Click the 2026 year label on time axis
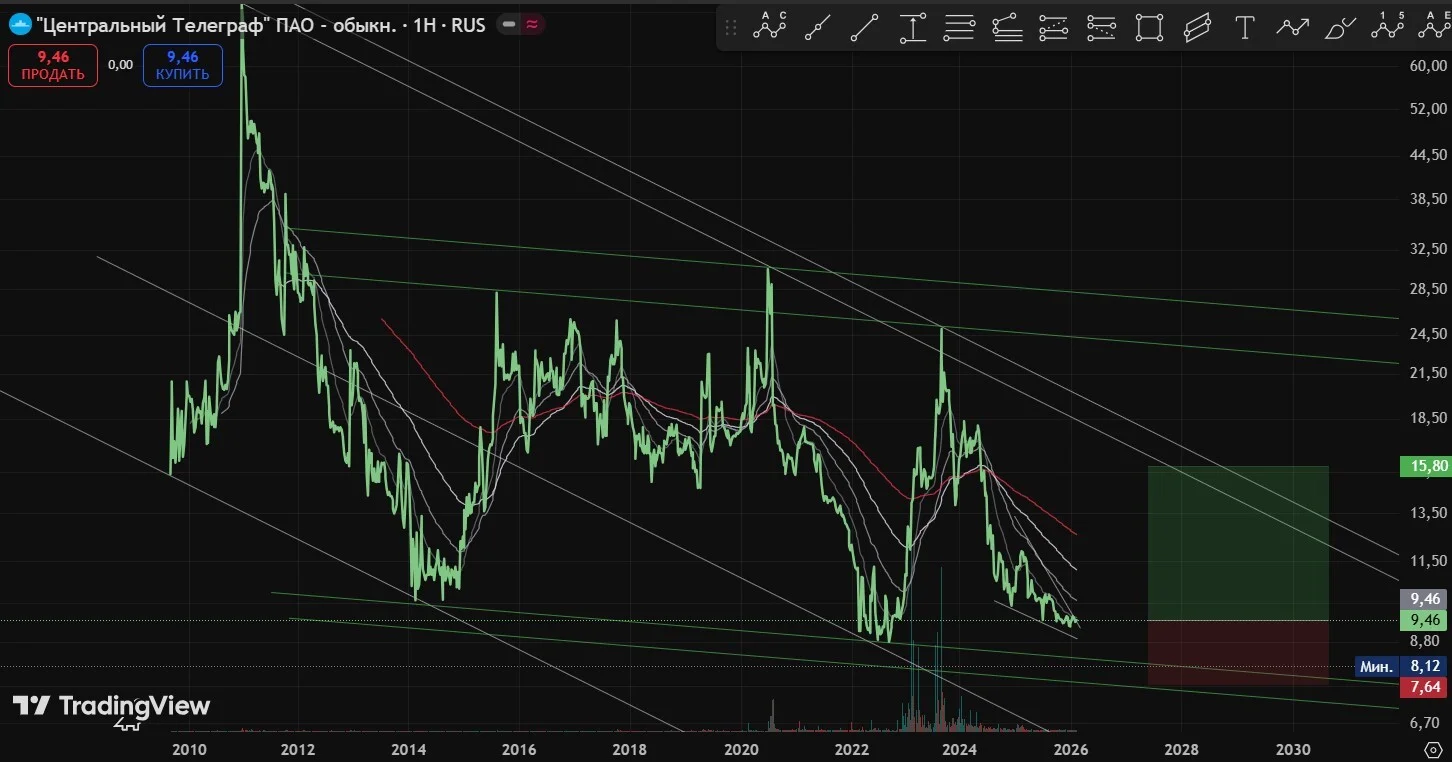This screenshot has height=762, width=1452. [1071, 749]
